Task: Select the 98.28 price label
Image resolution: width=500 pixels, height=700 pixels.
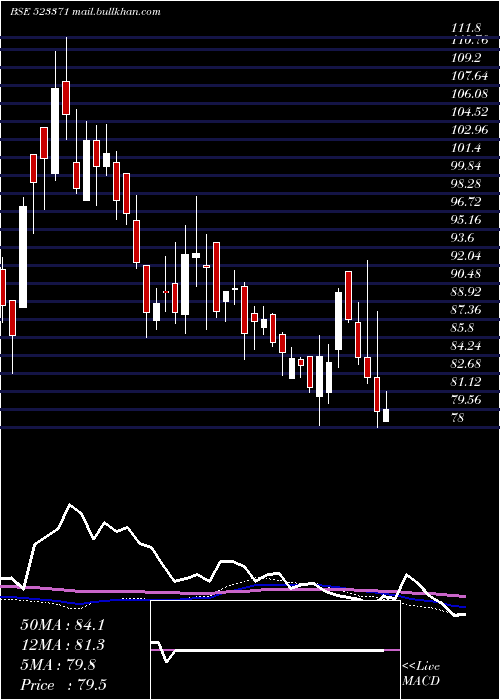Action: pyautogui.click(x=467, y=184)
